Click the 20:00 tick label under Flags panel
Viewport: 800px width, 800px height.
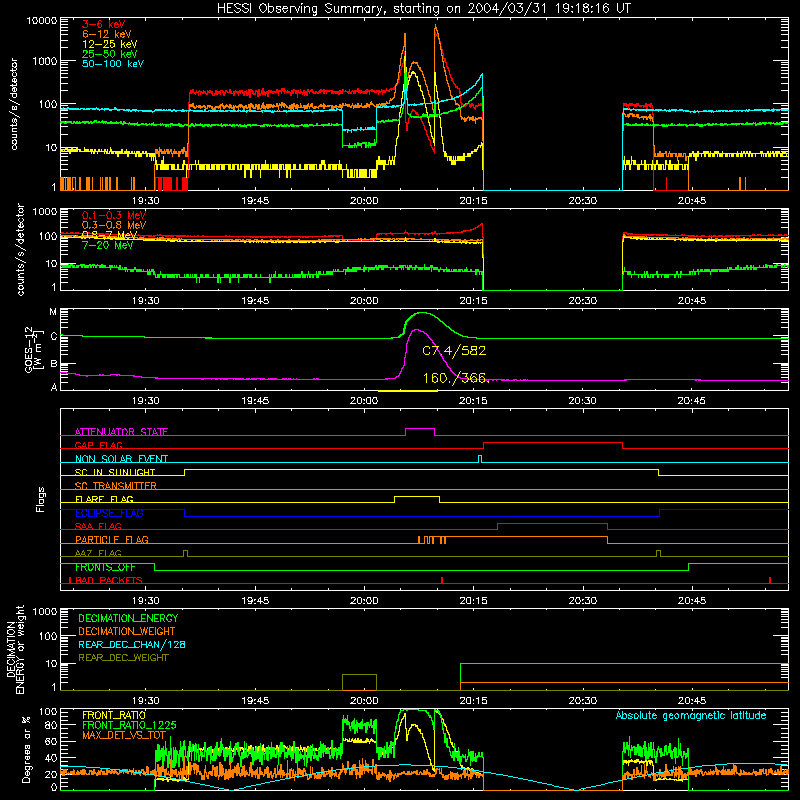point(364,600)
